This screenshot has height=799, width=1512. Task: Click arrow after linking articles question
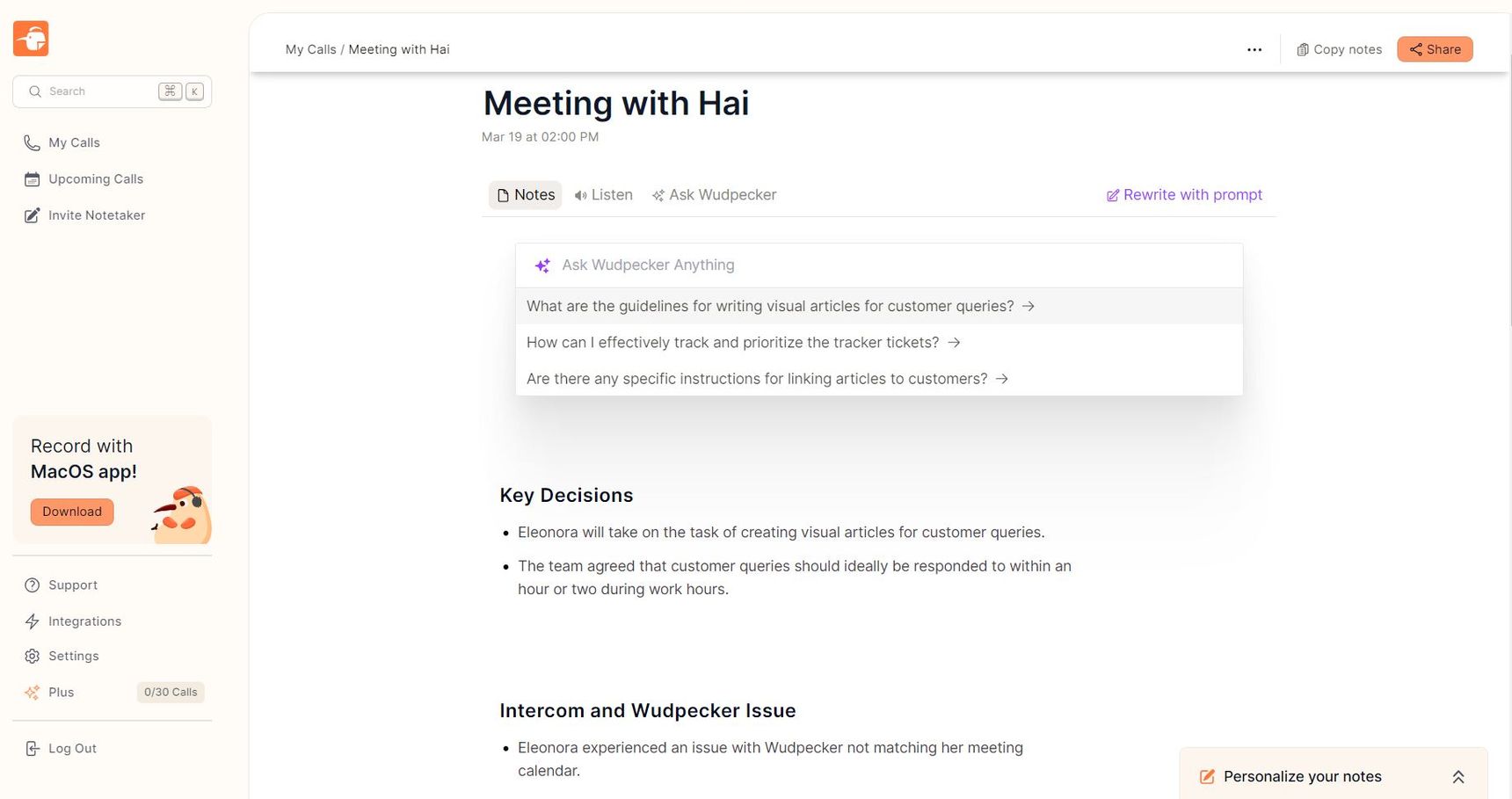[1002, 379]
